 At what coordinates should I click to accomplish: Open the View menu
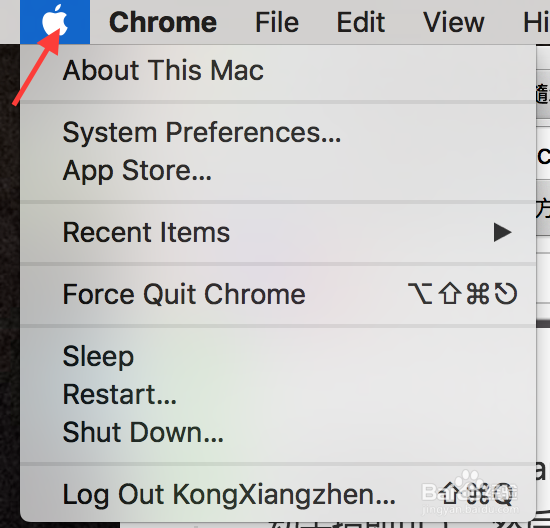click(x=454, y=22)
